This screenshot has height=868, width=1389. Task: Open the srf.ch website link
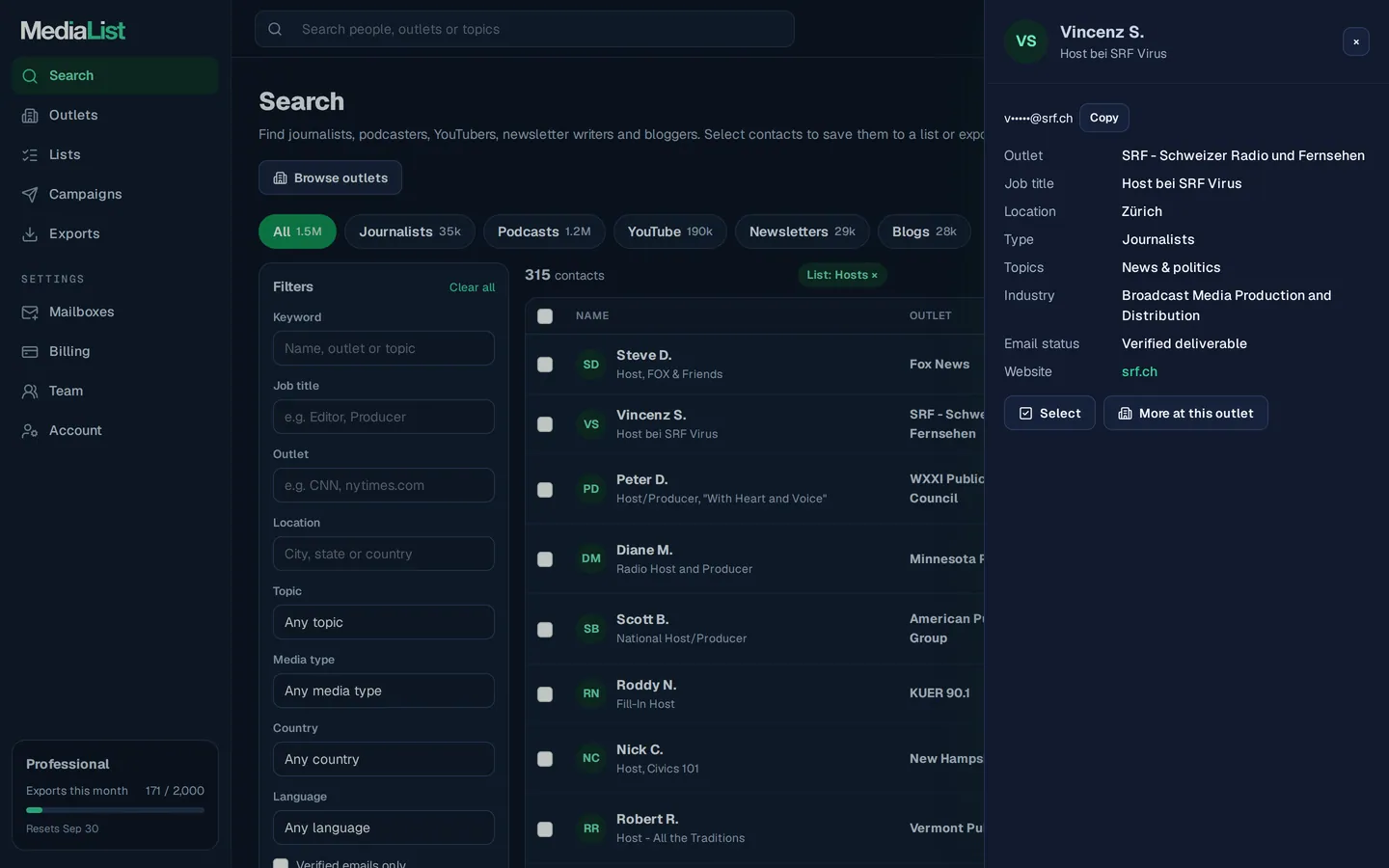pos(1139,371)
